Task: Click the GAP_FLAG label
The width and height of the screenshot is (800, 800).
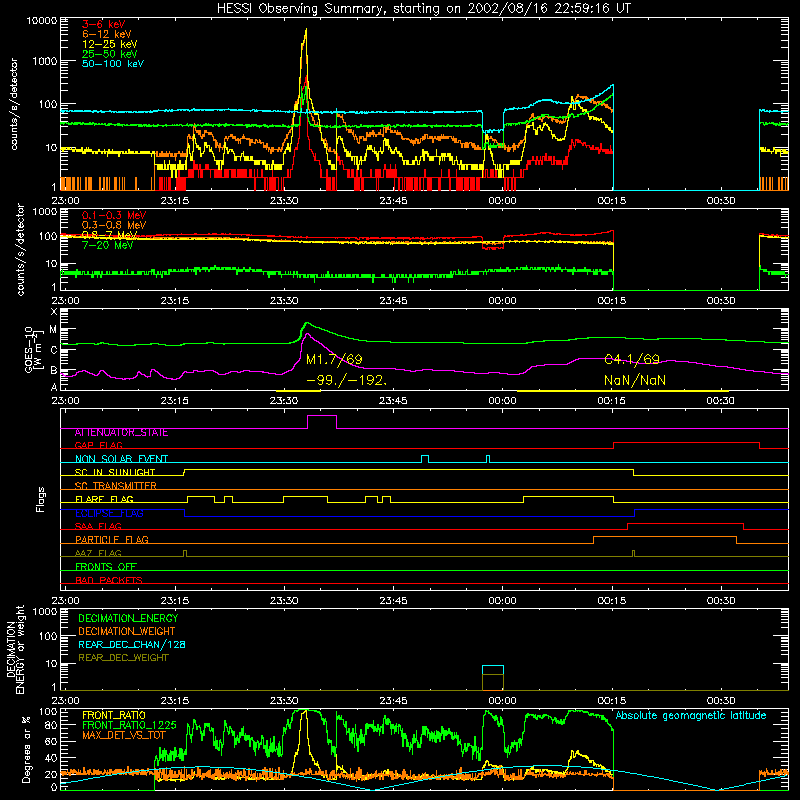Action: click(x=98, y=445)
